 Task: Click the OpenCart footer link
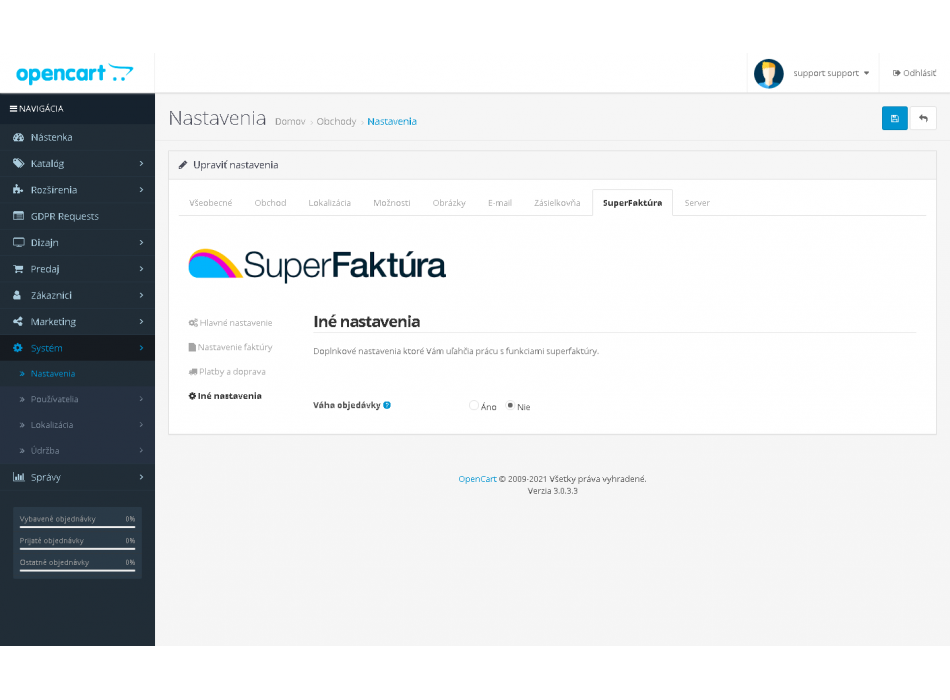pos(477,479)
